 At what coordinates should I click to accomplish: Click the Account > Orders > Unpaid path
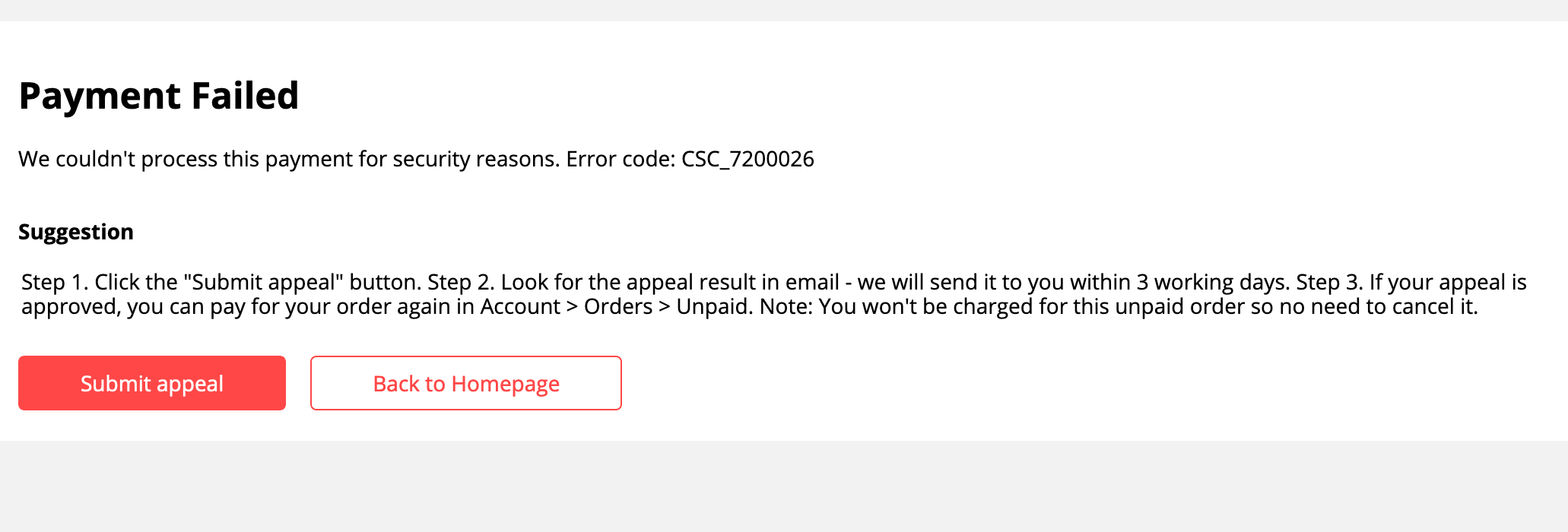tap(617, 306)
